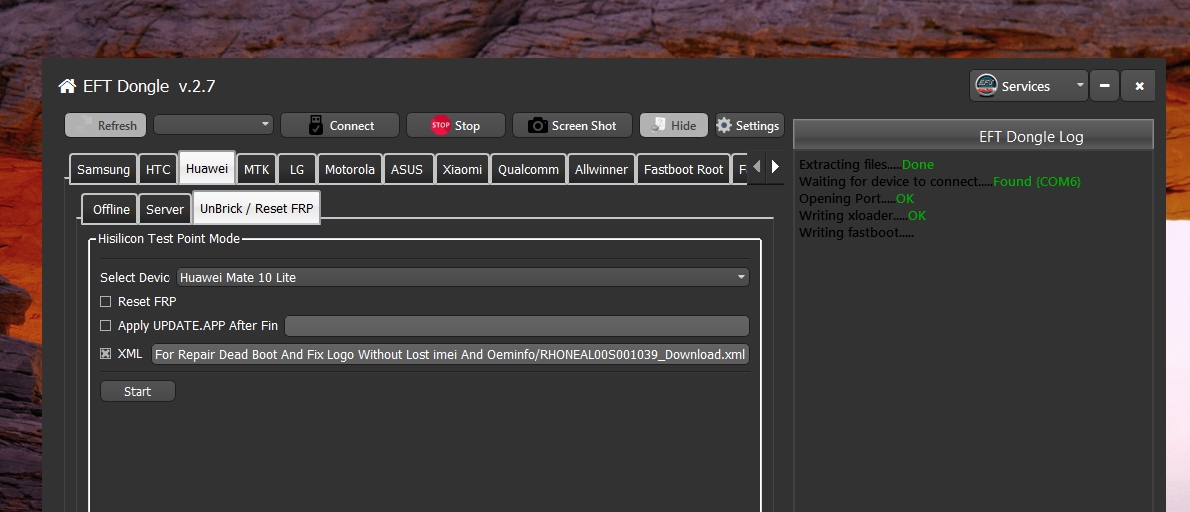This screenshot has width=1190, height=512.
Task: Open the Xiaomi tab
Action: (462, 169)
